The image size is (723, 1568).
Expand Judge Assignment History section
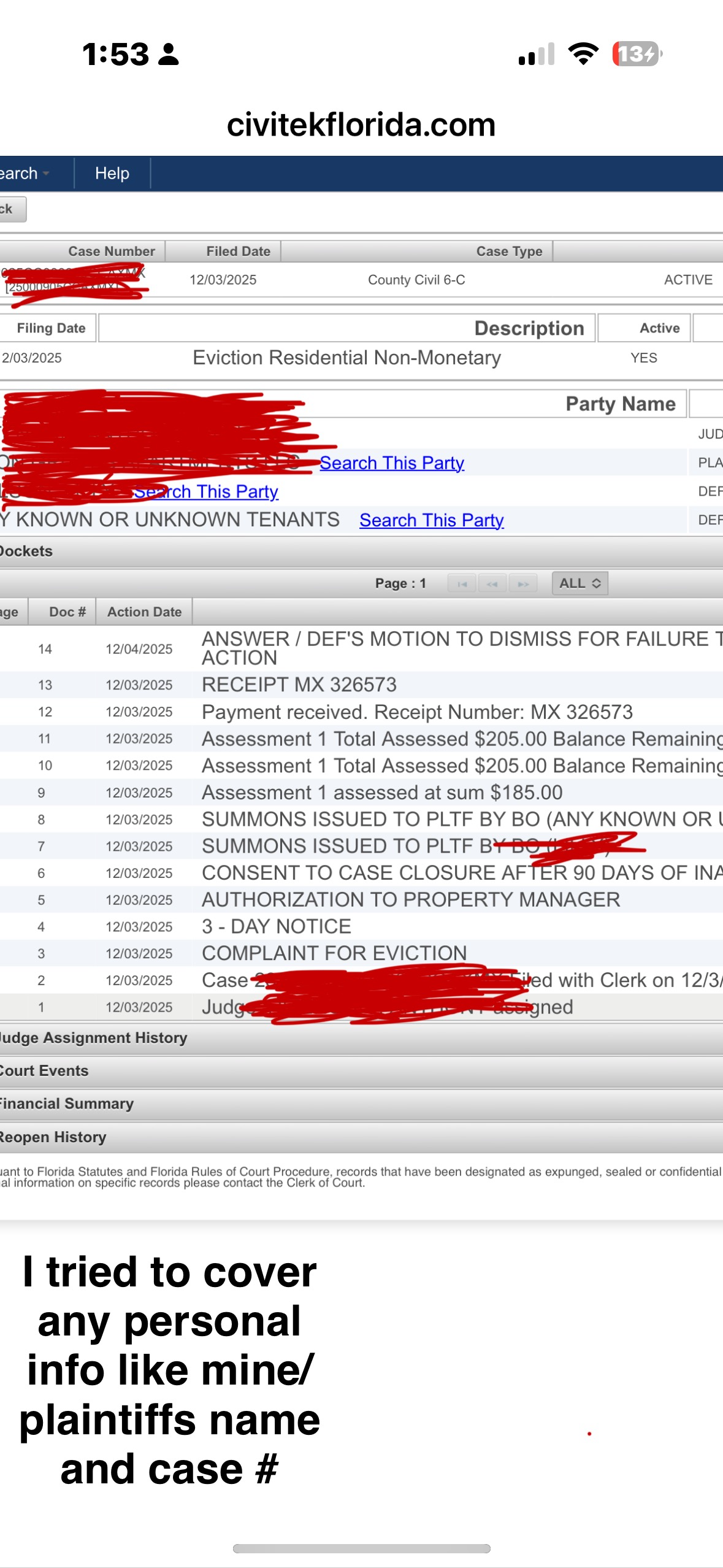pos(94,1038)
